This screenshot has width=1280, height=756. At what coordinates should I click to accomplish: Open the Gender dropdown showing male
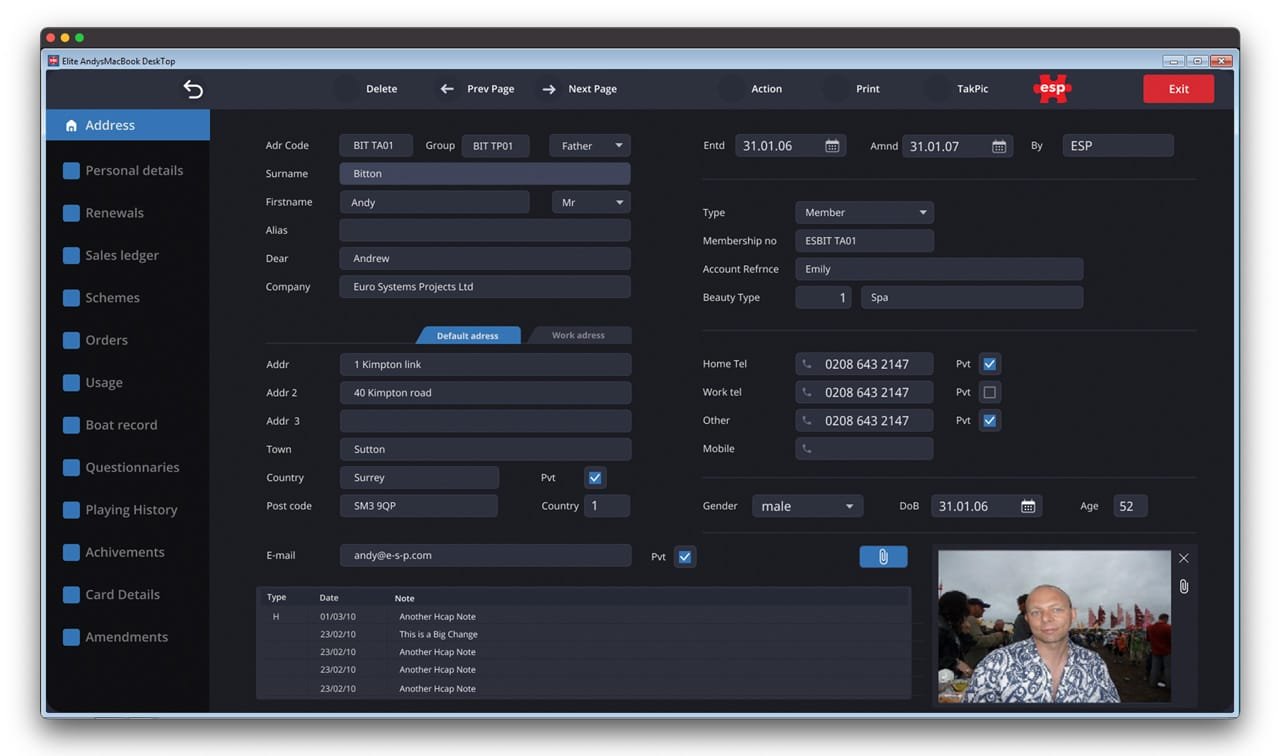click(x=807, y=505)
